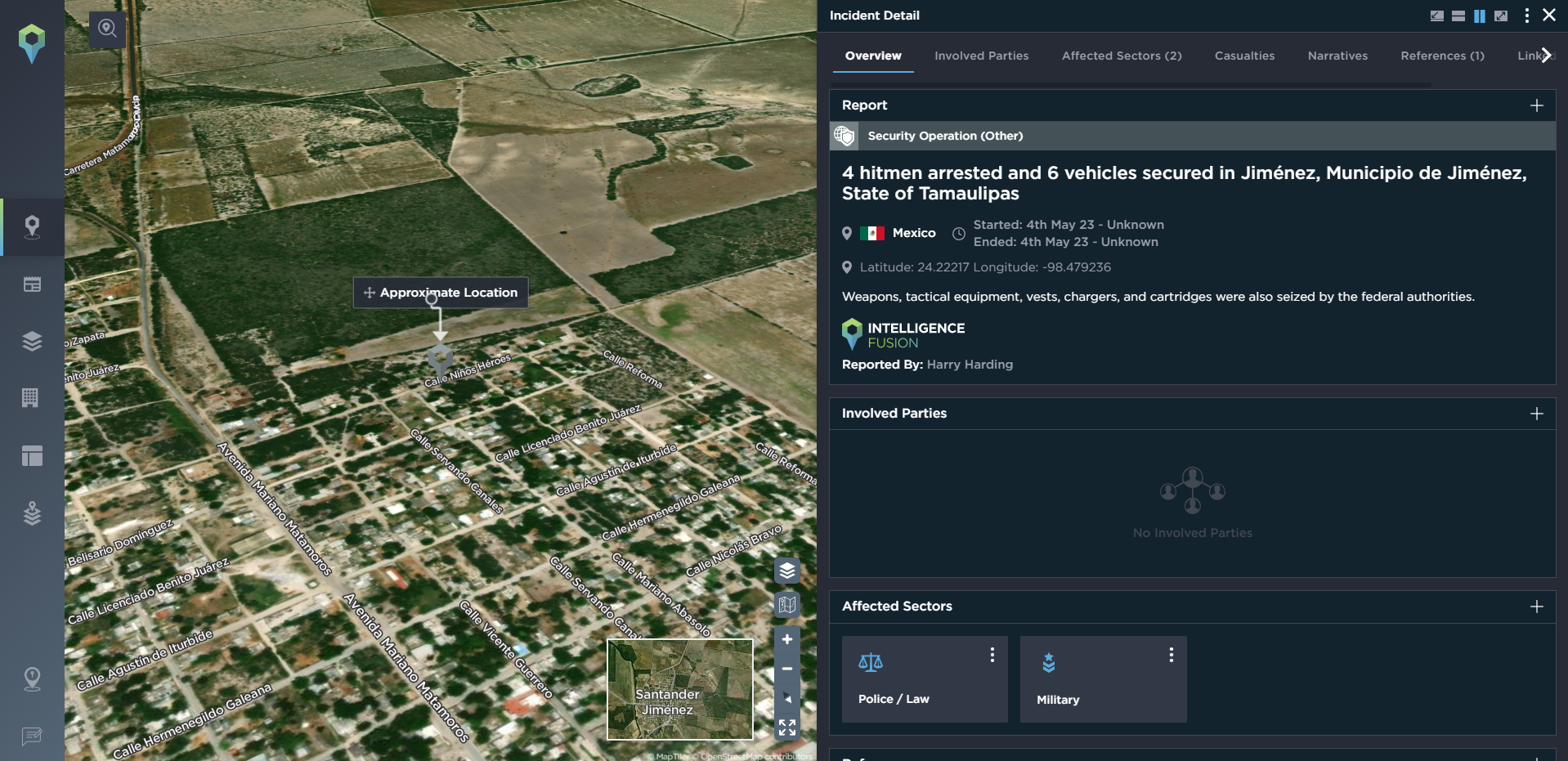The image size is (1568, 761).
Task: Open the map layers button on the map
Action: coord(787,571)
